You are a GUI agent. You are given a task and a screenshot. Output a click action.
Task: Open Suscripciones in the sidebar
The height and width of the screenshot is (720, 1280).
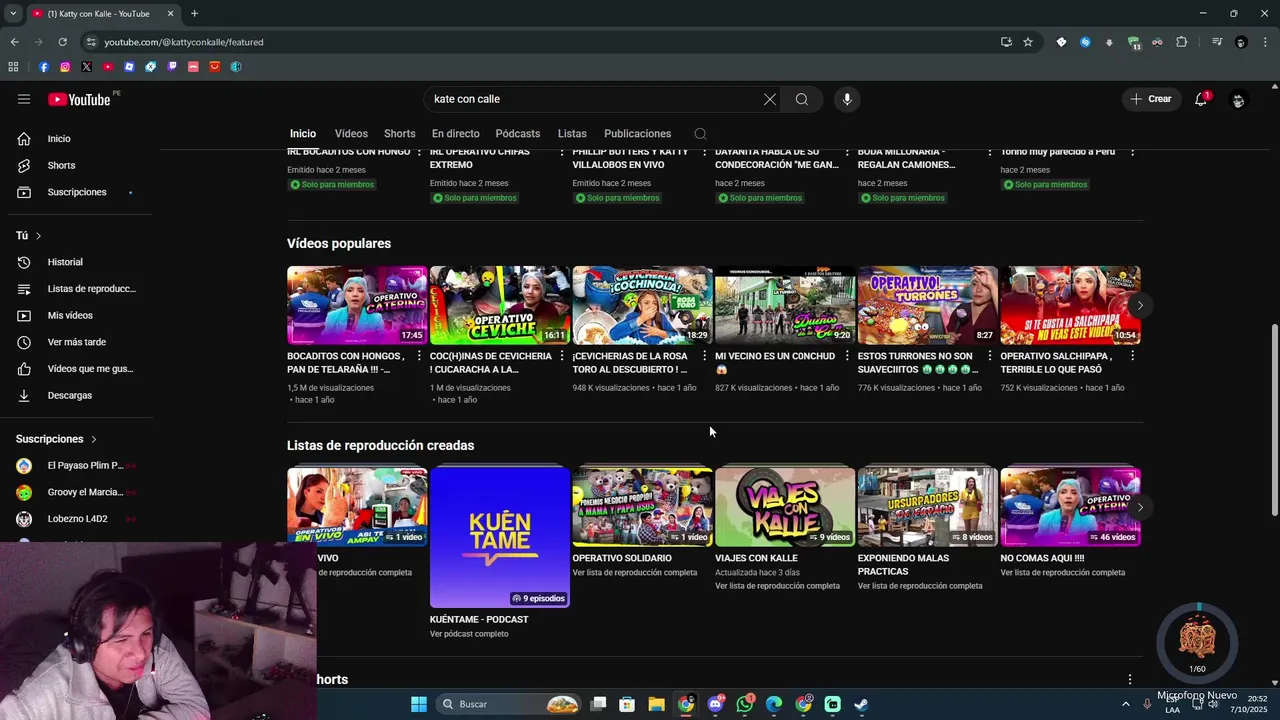76,192
